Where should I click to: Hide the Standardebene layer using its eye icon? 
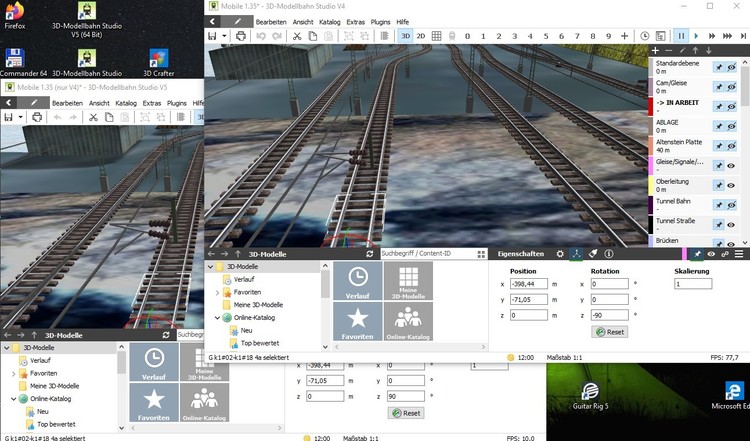tap(731, 68)
